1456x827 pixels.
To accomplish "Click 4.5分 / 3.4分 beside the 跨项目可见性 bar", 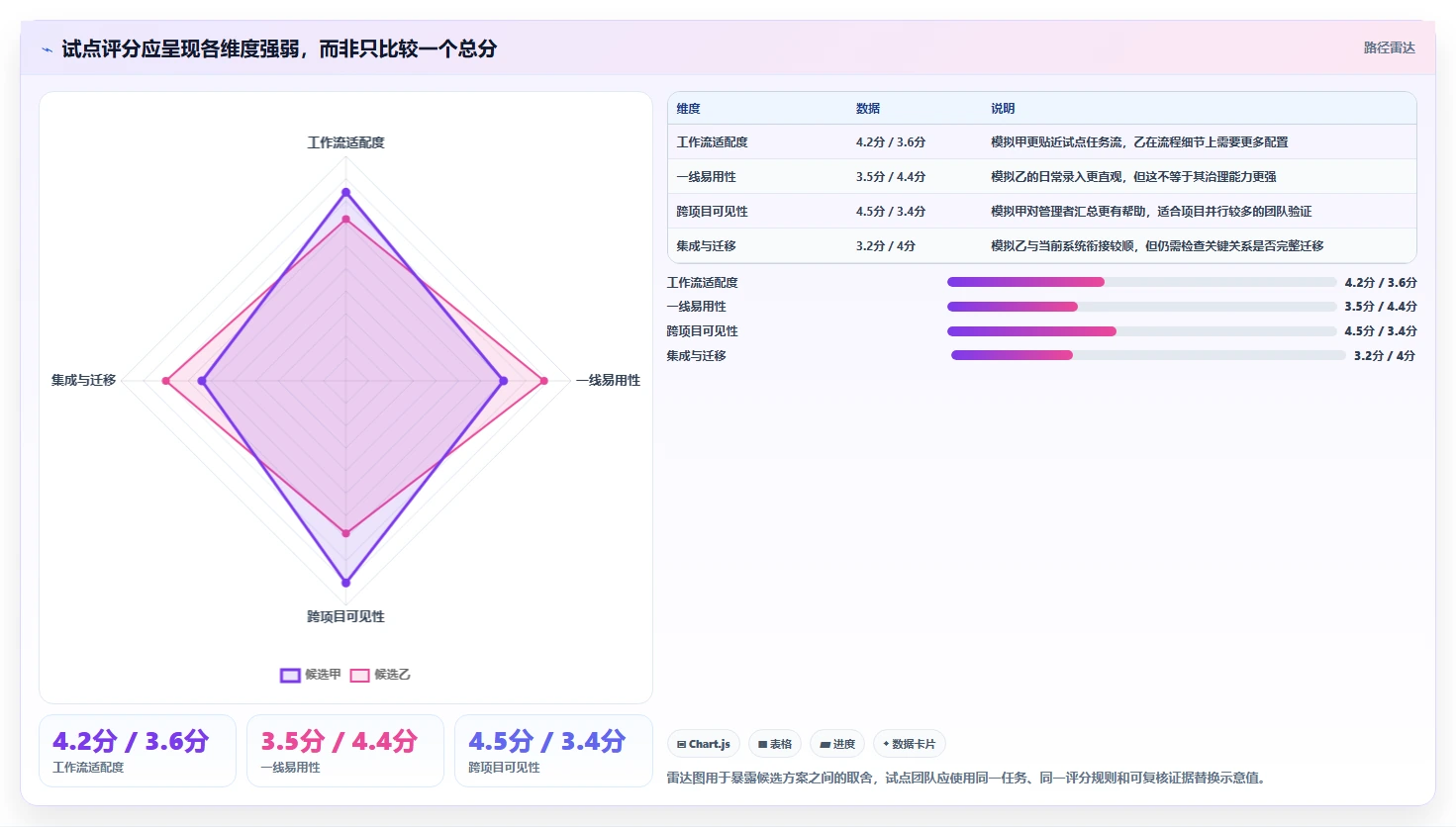I will 1381,331.
